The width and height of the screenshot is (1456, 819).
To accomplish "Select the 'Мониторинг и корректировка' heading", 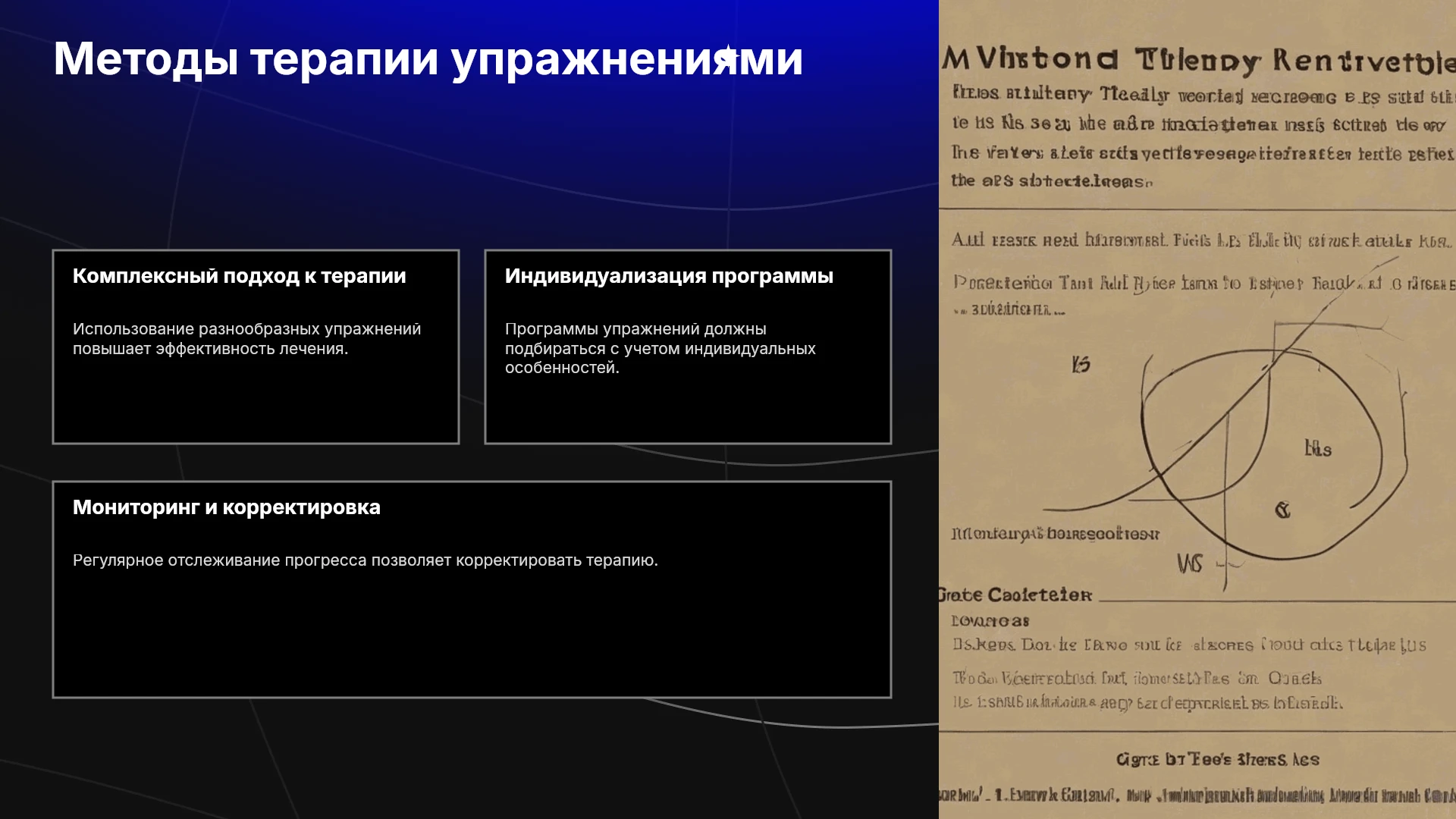I will pos(227,507).
